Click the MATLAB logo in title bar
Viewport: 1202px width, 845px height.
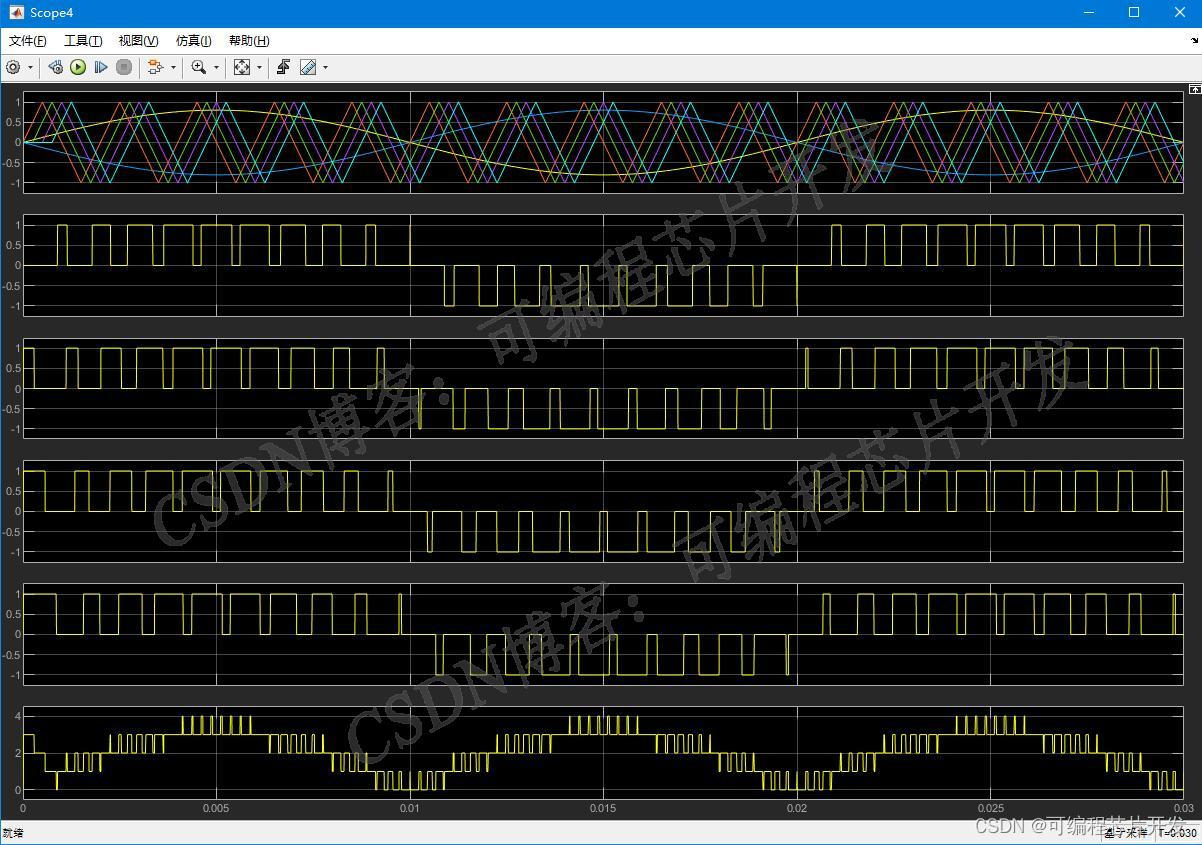[15, 13]
